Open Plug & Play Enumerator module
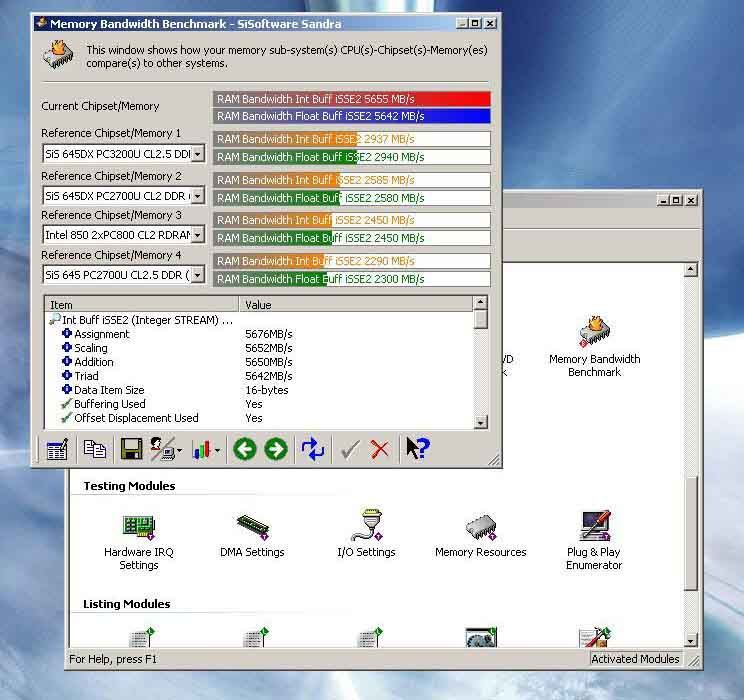The image size is (744, 700). pyautogui.click(x=595, y=525)
